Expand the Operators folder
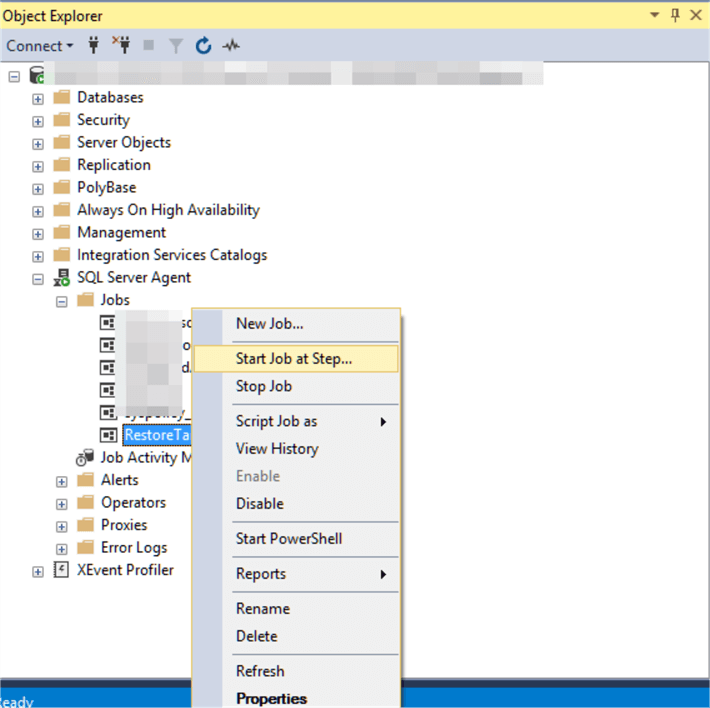The image size is (710, 708). coord(62,504)
